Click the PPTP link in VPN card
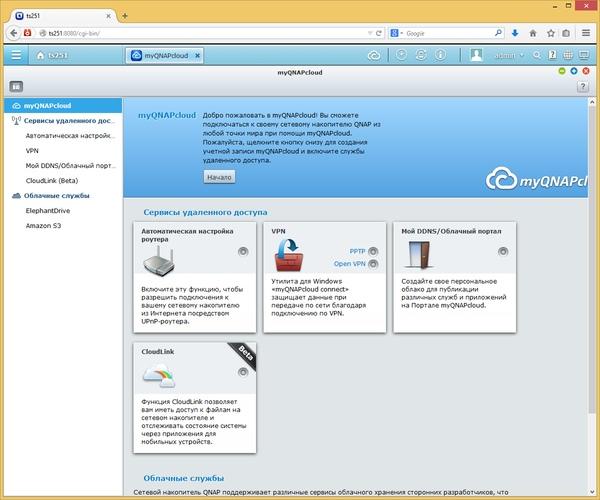 (x=357, y=251)
